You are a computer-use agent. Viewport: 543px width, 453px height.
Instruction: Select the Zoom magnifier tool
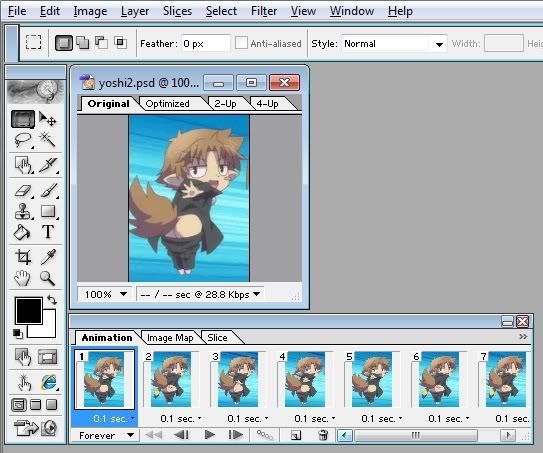click(x=47, y=278)
